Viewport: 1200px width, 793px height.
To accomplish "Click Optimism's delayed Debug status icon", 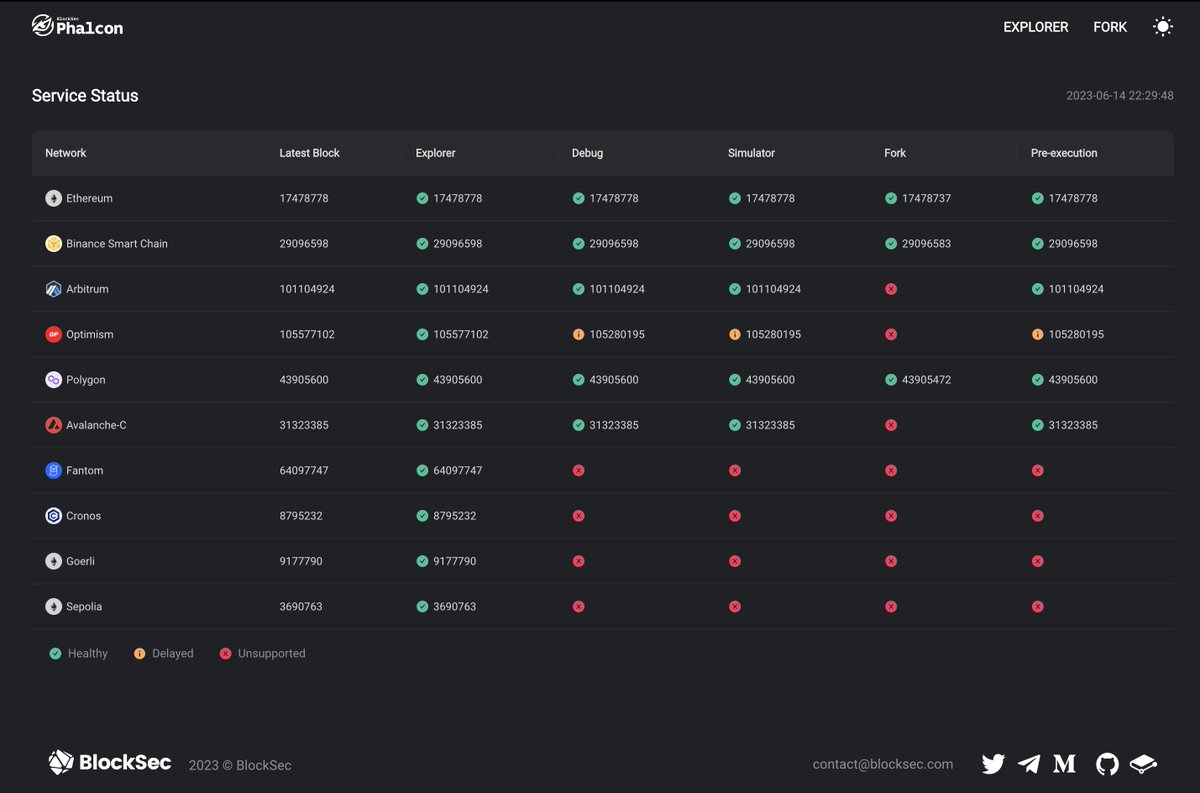I will click(x=578, y=334).
